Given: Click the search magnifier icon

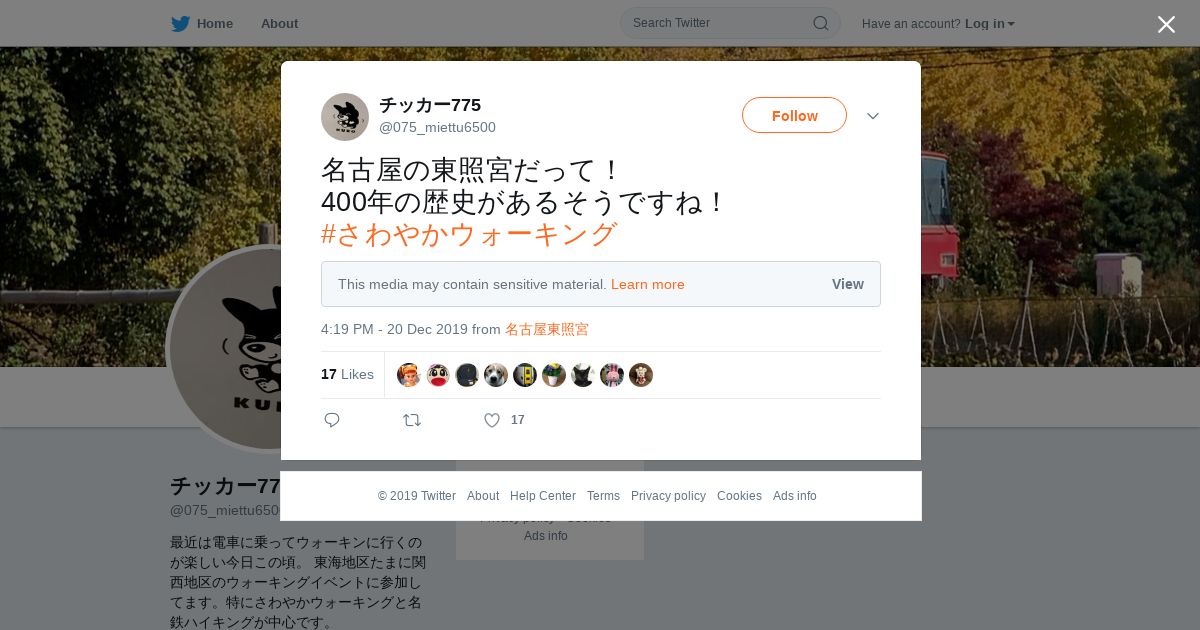Looking at the screenshot, I should click(x=820, y=23).
